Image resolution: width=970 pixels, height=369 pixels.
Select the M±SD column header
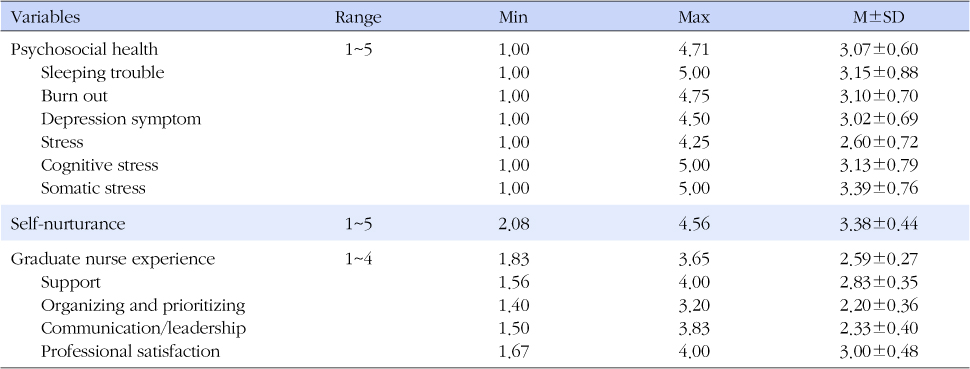pos(878,17)
